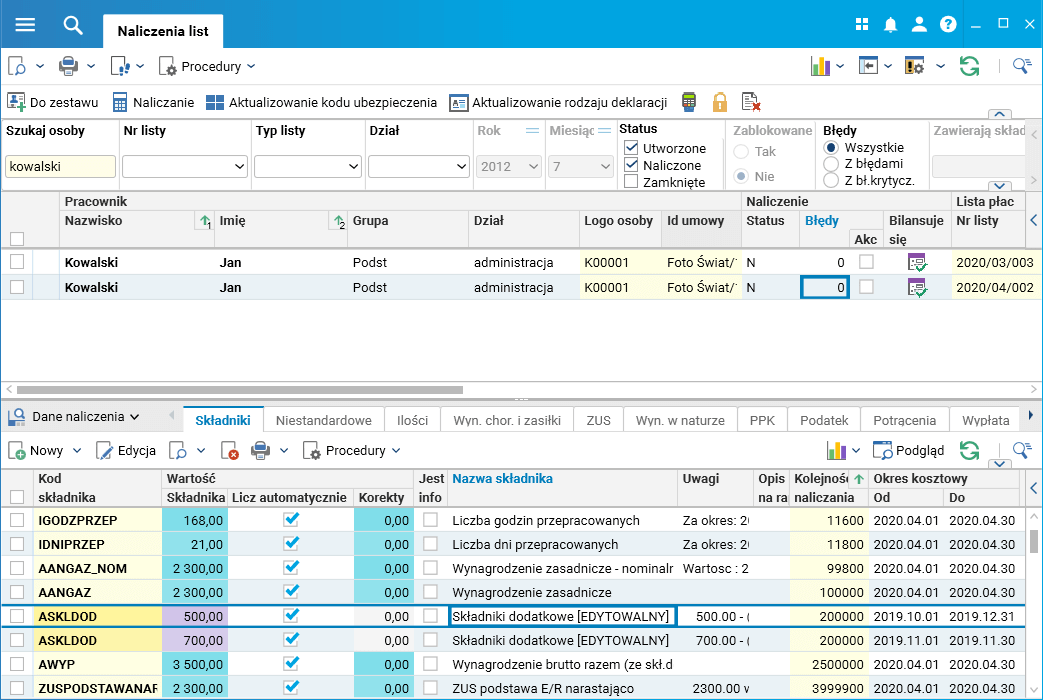Viewport: 1043px width, 700px height.
Task: Click the vertical scrollbar of the components table
Action: [x=1033, y=540]
